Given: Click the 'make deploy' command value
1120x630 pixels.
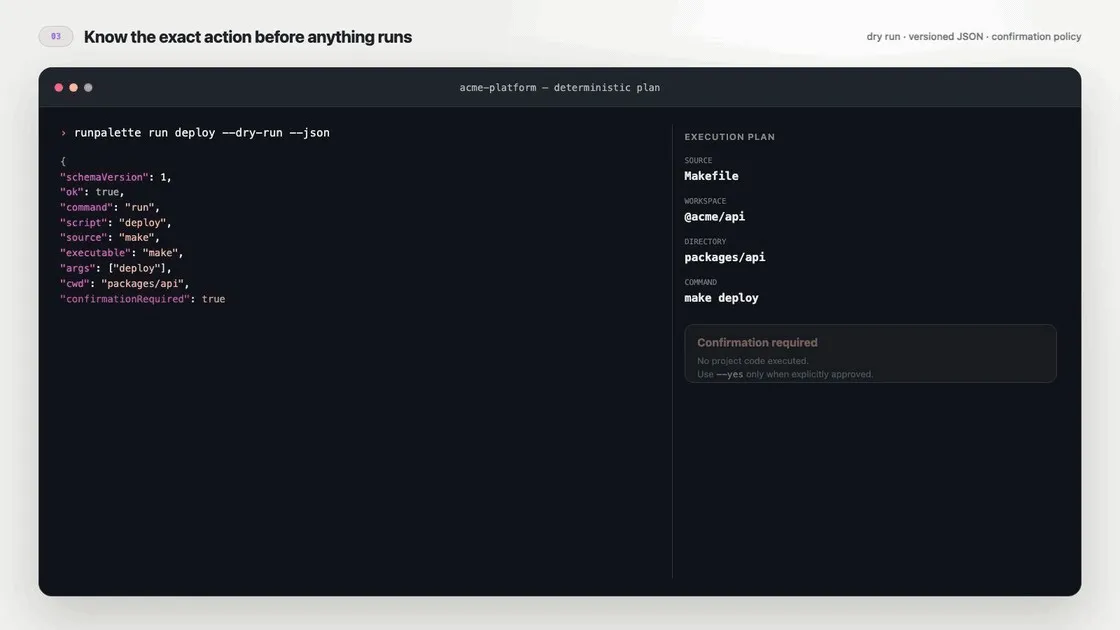Looking at the screenshot, I should (x=721, y=298).
